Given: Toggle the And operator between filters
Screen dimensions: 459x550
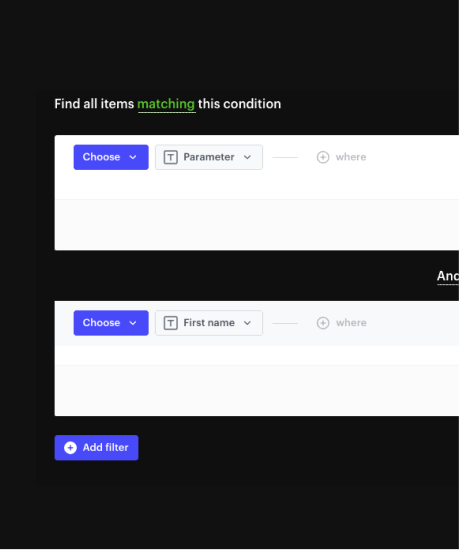Looking at the screenshot, I should click(448, 276).
